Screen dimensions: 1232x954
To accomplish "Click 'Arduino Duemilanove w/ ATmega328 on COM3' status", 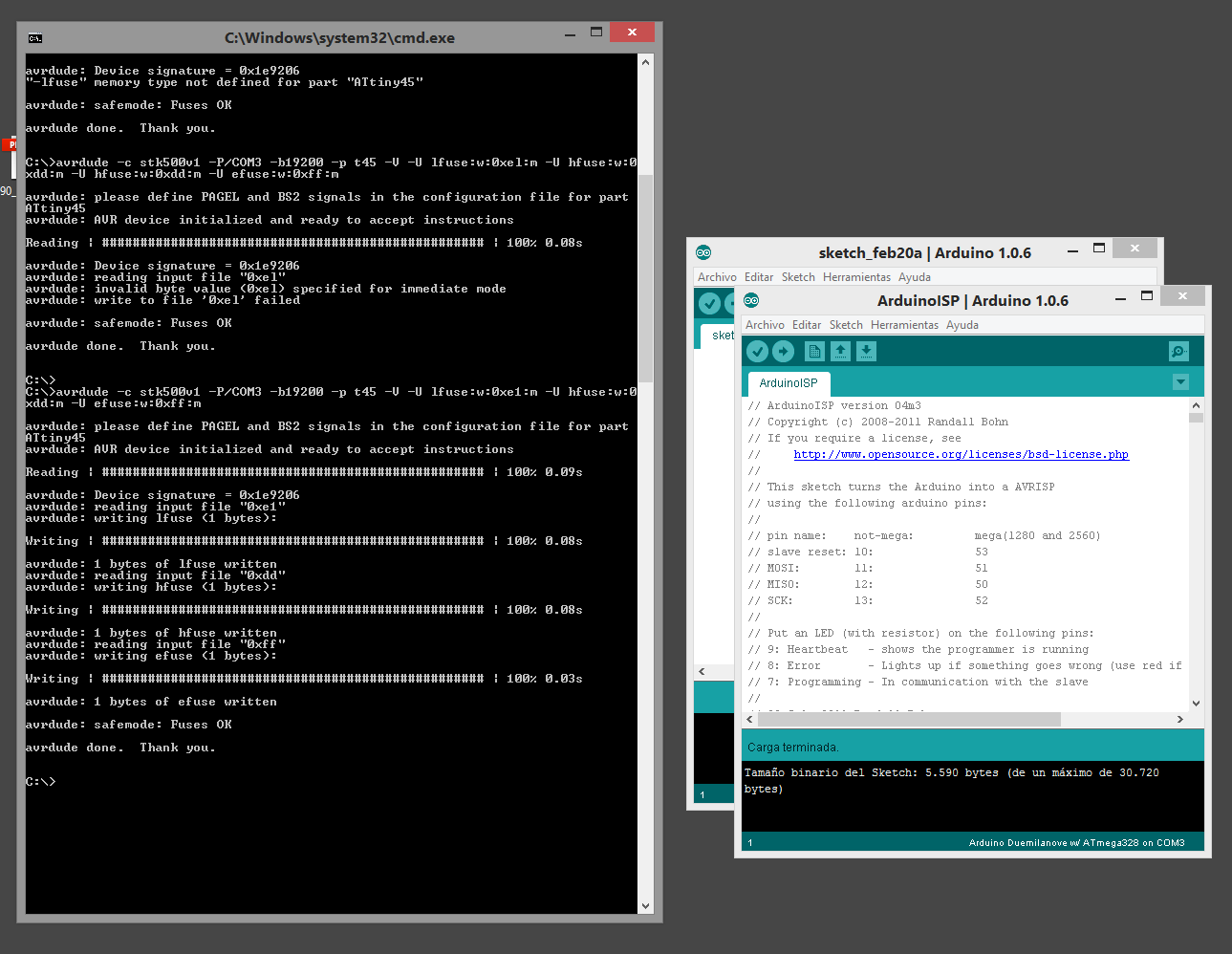I will pos(1076,843).
